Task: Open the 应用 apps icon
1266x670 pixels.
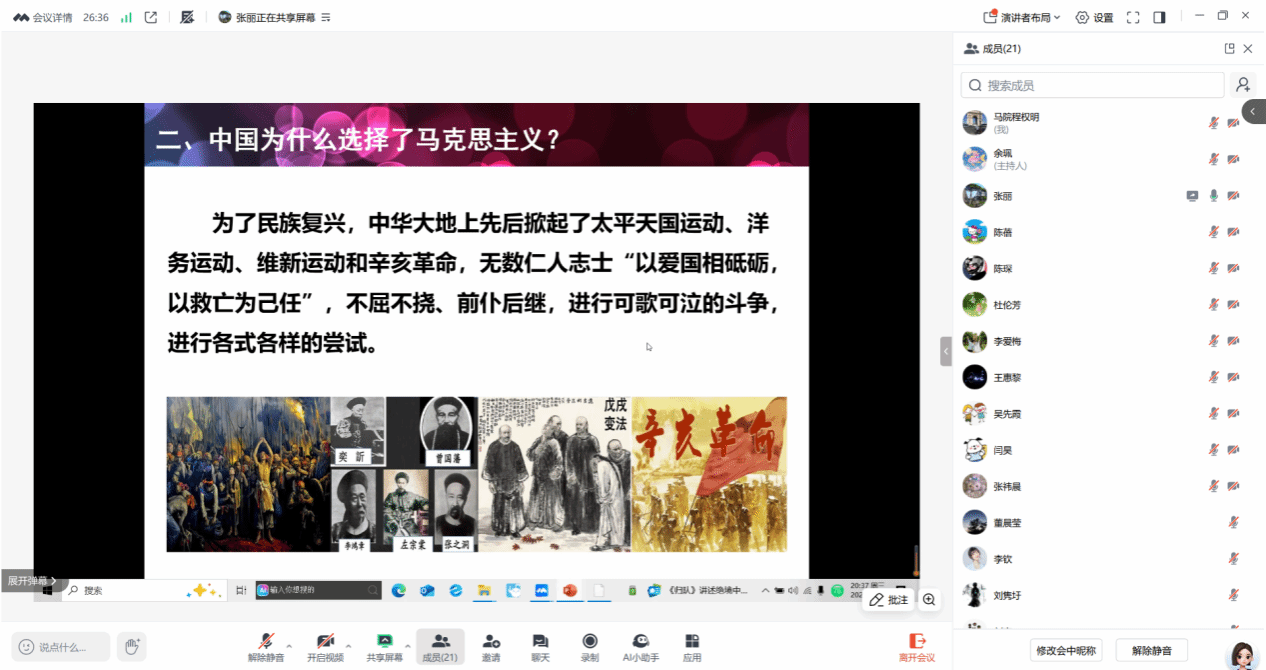Action: click(692, 642)
